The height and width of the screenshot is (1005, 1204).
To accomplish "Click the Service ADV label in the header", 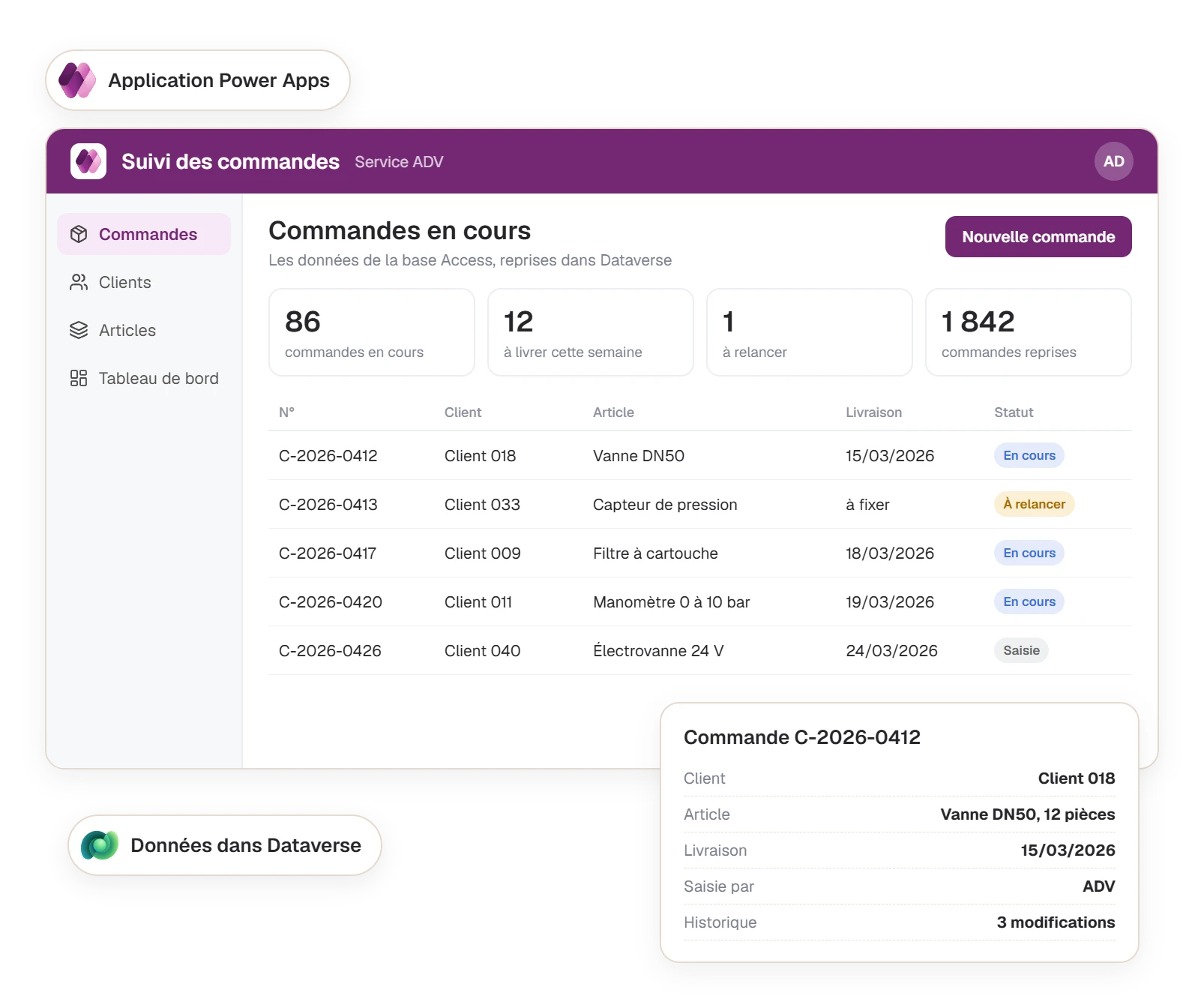I will coord(399,162).
